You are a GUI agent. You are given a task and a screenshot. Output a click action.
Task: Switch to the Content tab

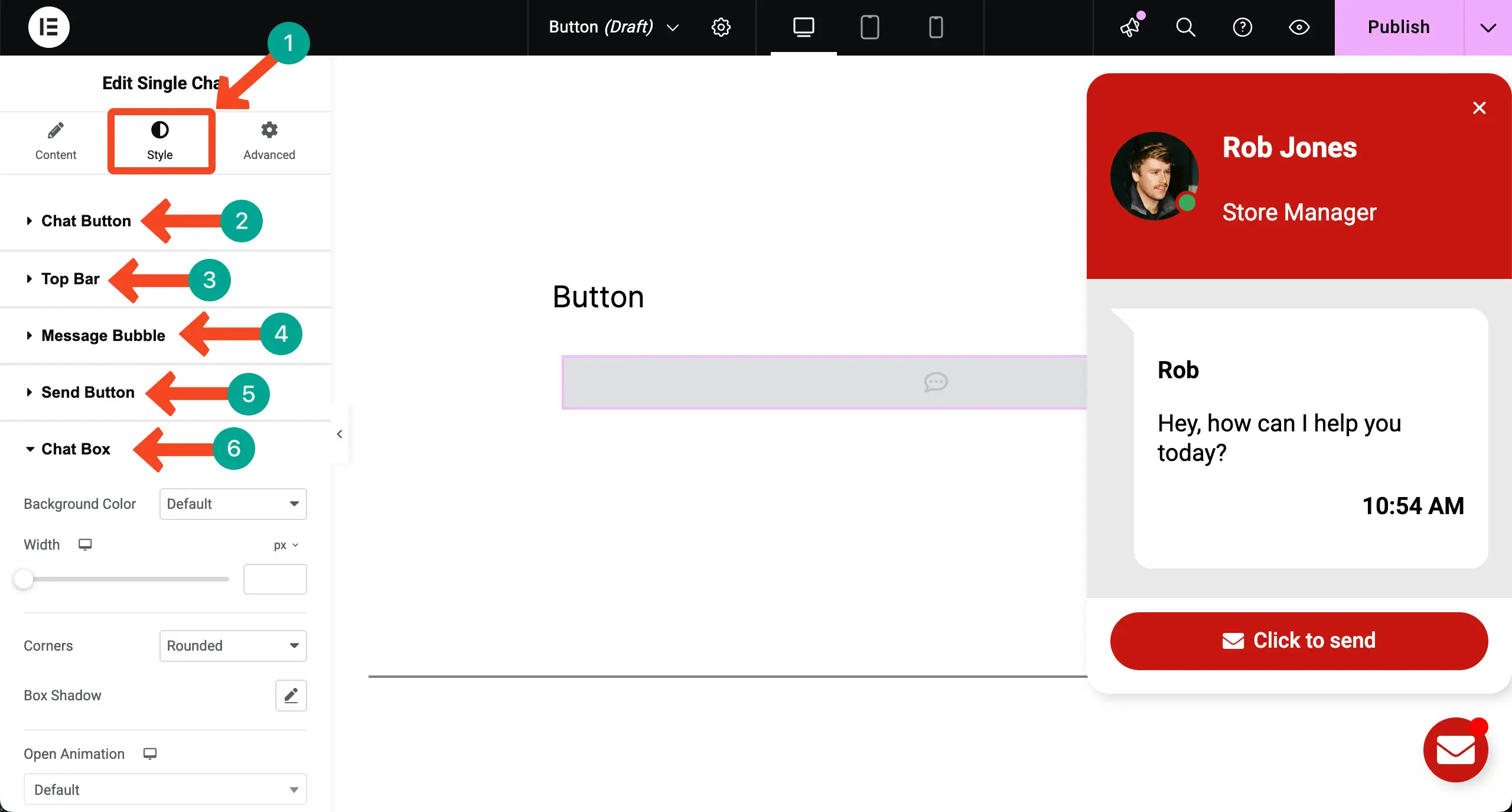point(56,142)
